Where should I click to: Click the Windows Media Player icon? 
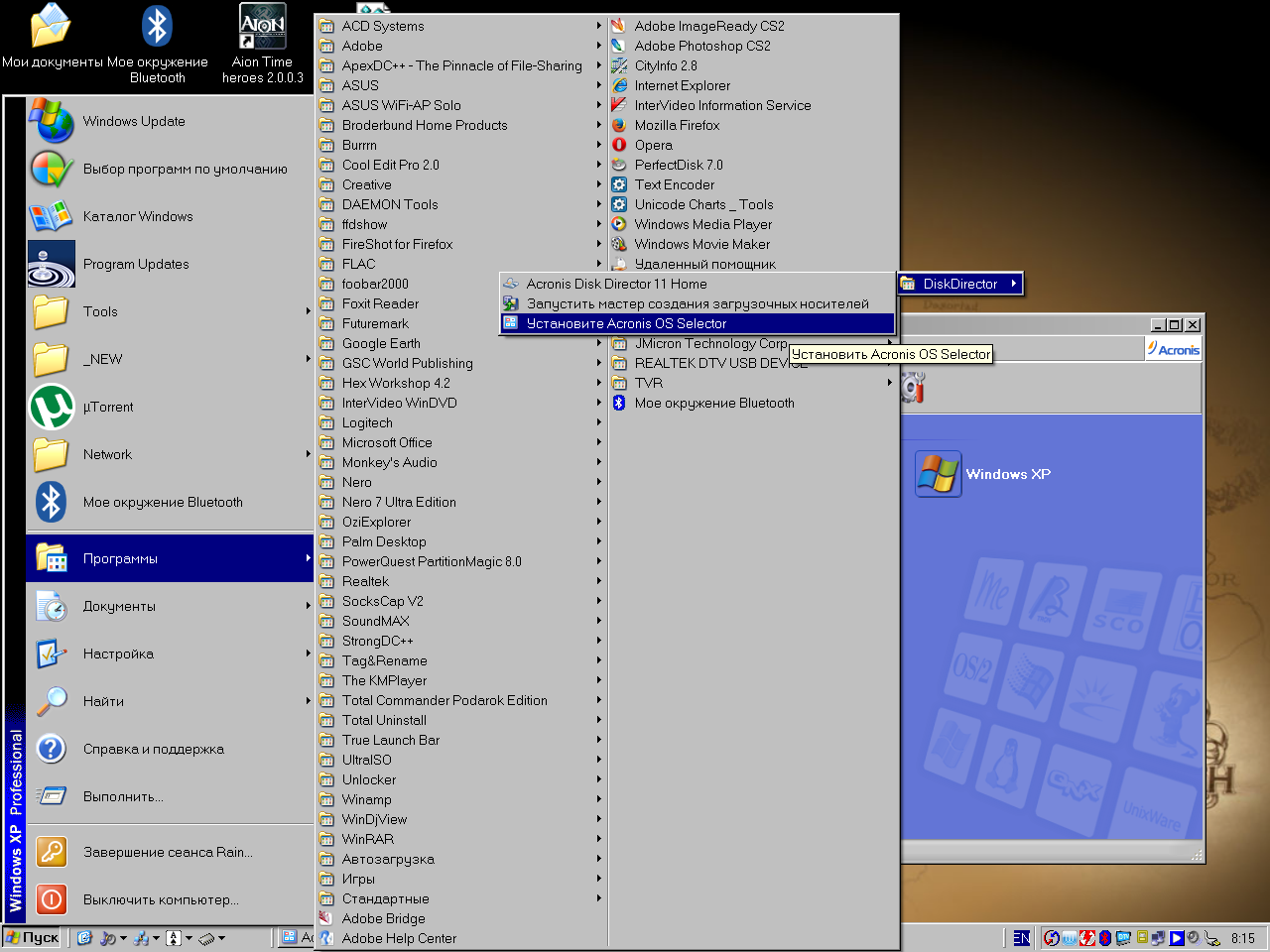coord(619,224)
